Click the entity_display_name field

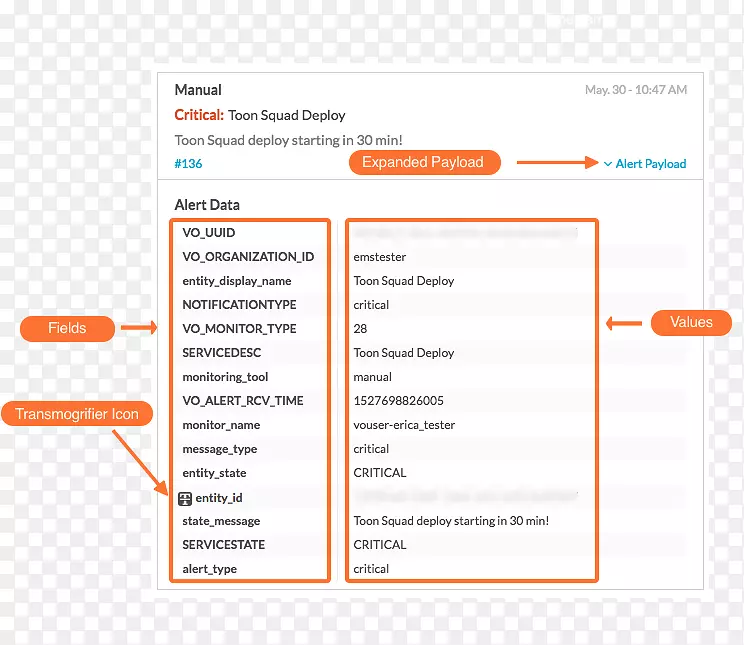(237, 281)
